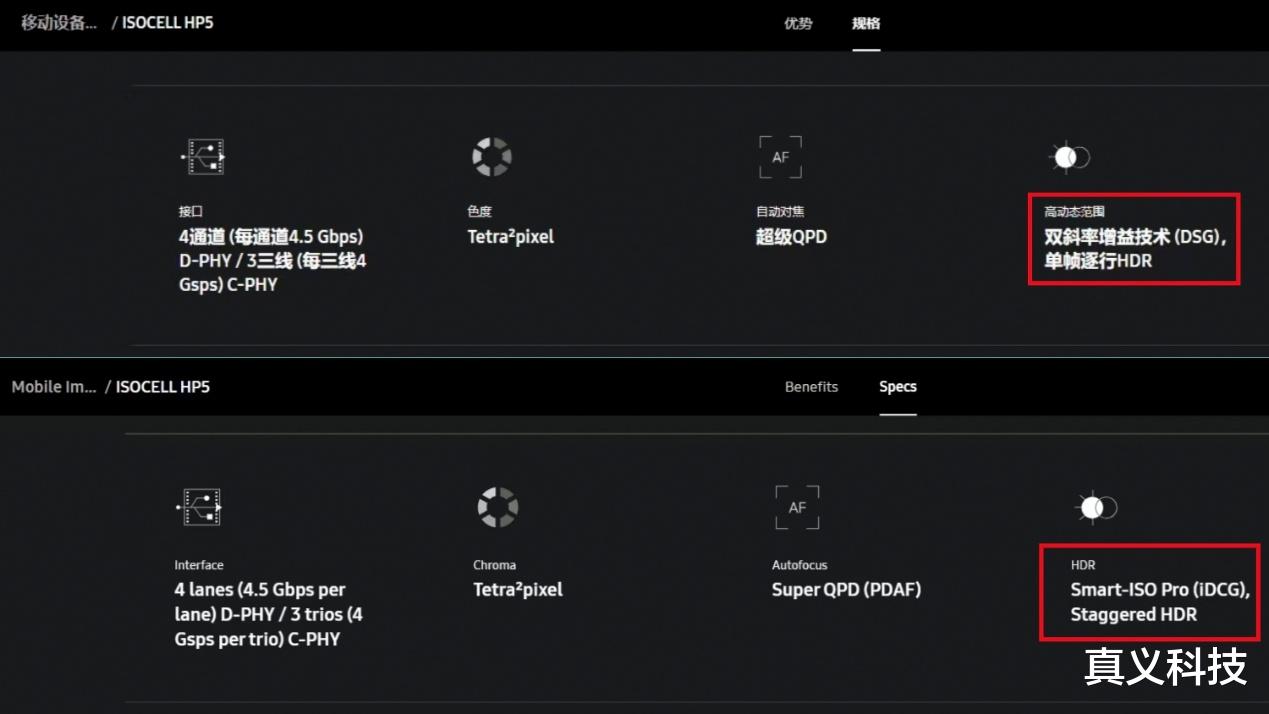Select the Specs tab
The height and width of the screenshot is (714, 1269).
898,387
